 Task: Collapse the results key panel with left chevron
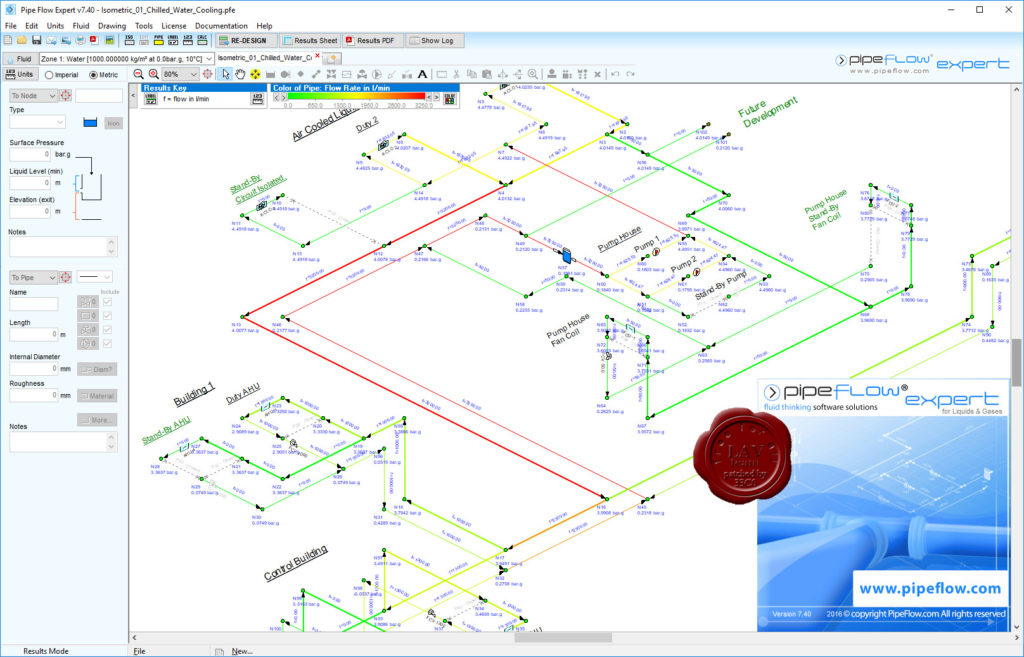133,96
